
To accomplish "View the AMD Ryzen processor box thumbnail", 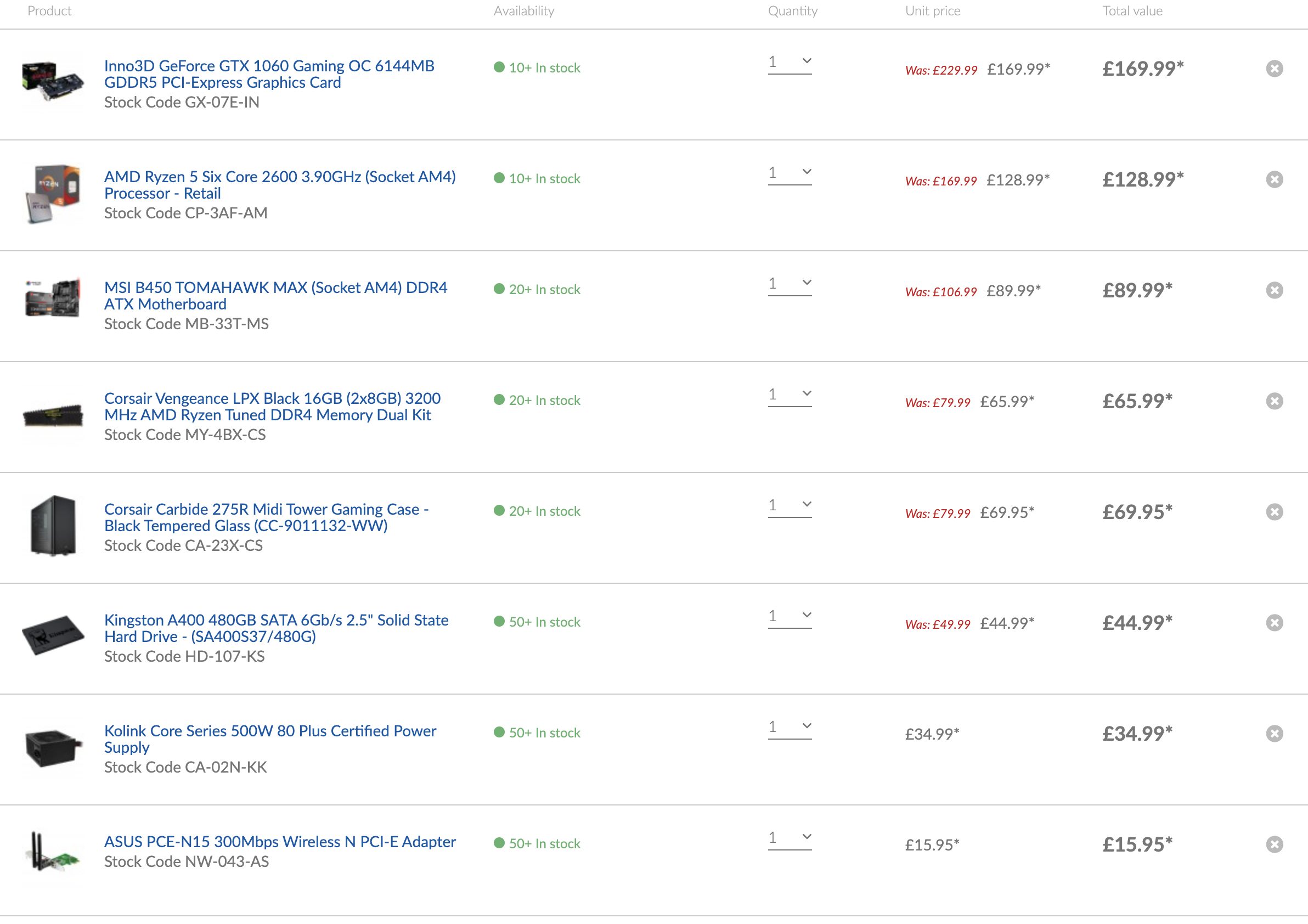I will coord(53,194).
